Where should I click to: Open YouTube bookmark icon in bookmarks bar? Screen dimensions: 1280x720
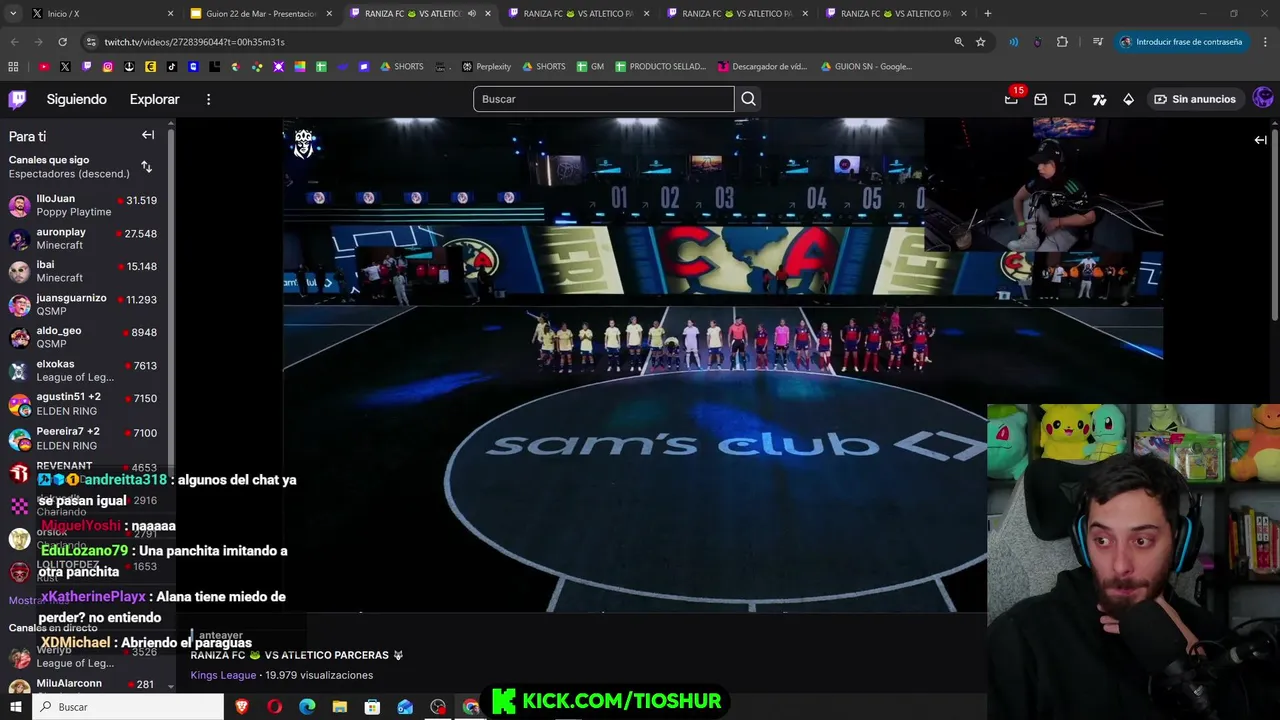[44, 67]
